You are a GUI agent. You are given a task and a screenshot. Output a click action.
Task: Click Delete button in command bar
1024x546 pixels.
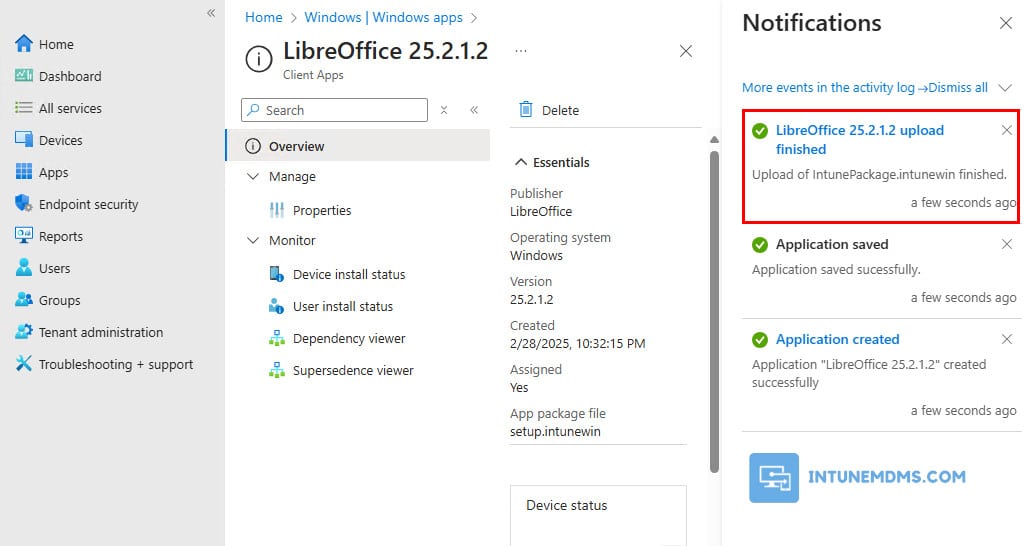coord(549,110)
